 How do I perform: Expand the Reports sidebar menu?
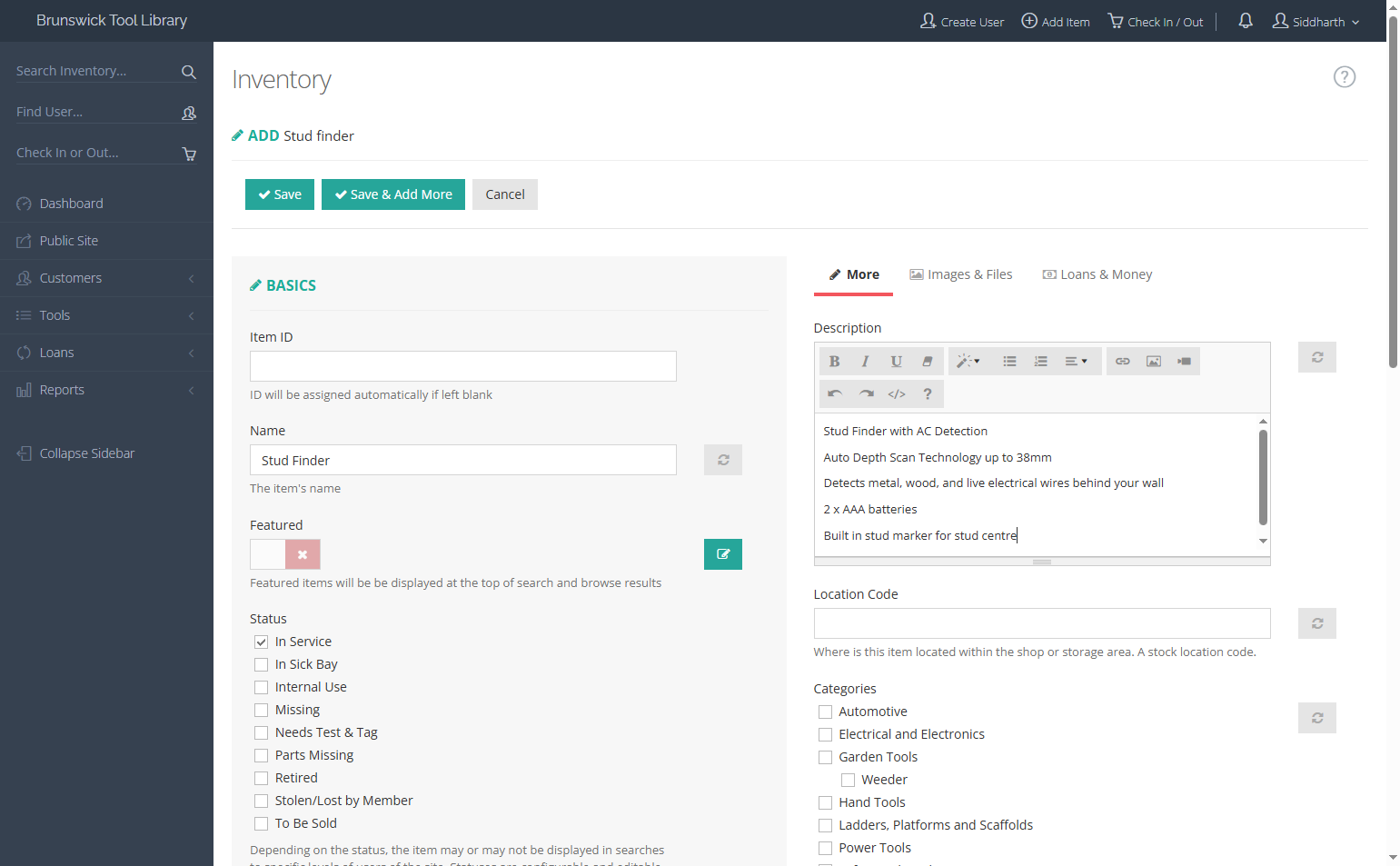point(106,390)
